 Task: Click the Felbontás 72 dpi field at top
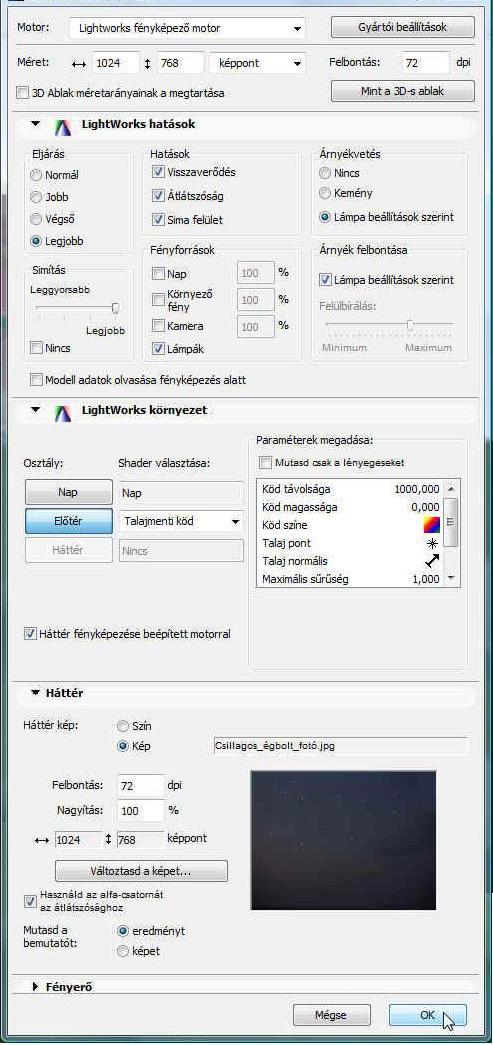[x=426, y=63]
